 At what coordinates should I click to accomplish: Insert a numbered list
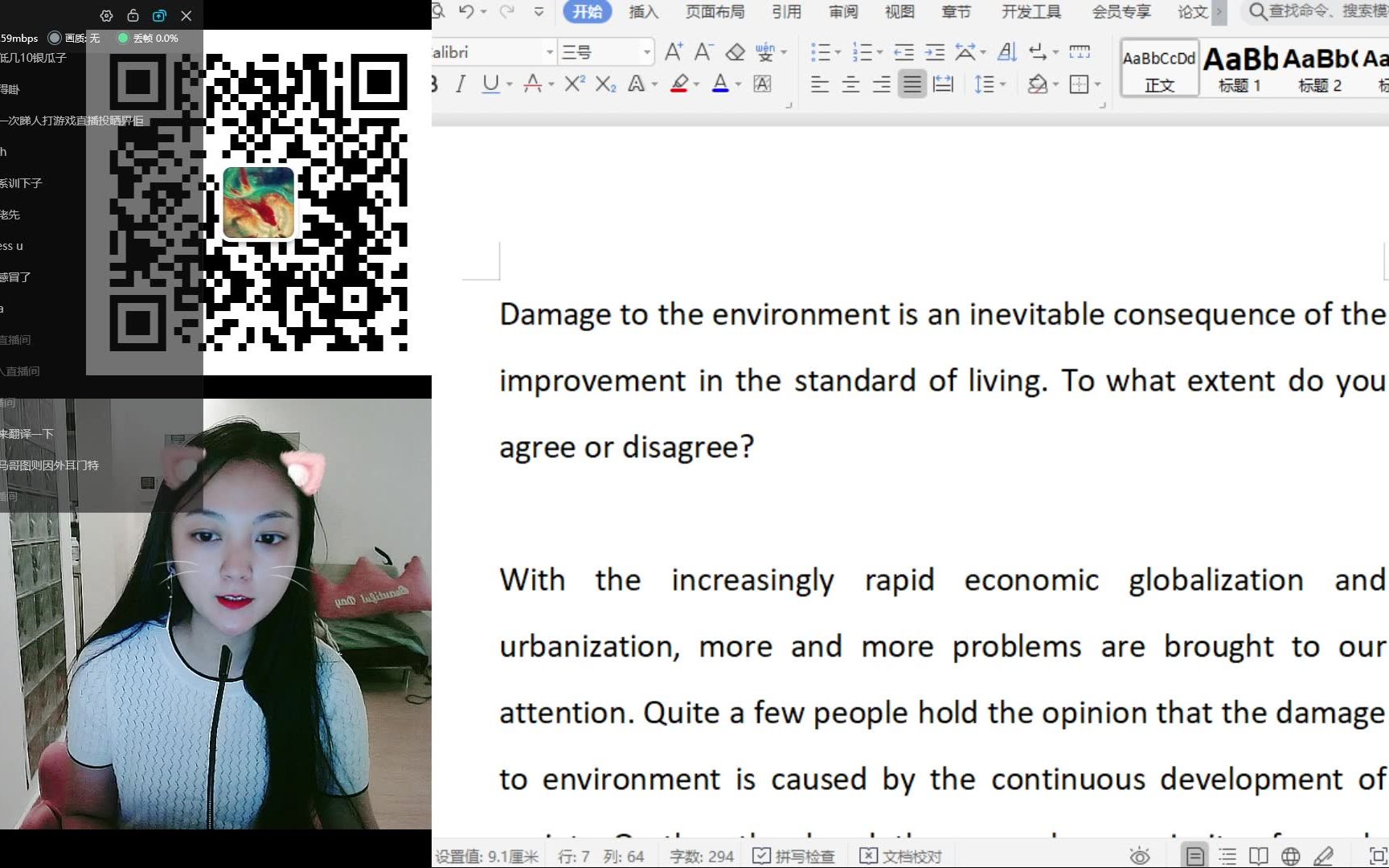click(862, 52)
